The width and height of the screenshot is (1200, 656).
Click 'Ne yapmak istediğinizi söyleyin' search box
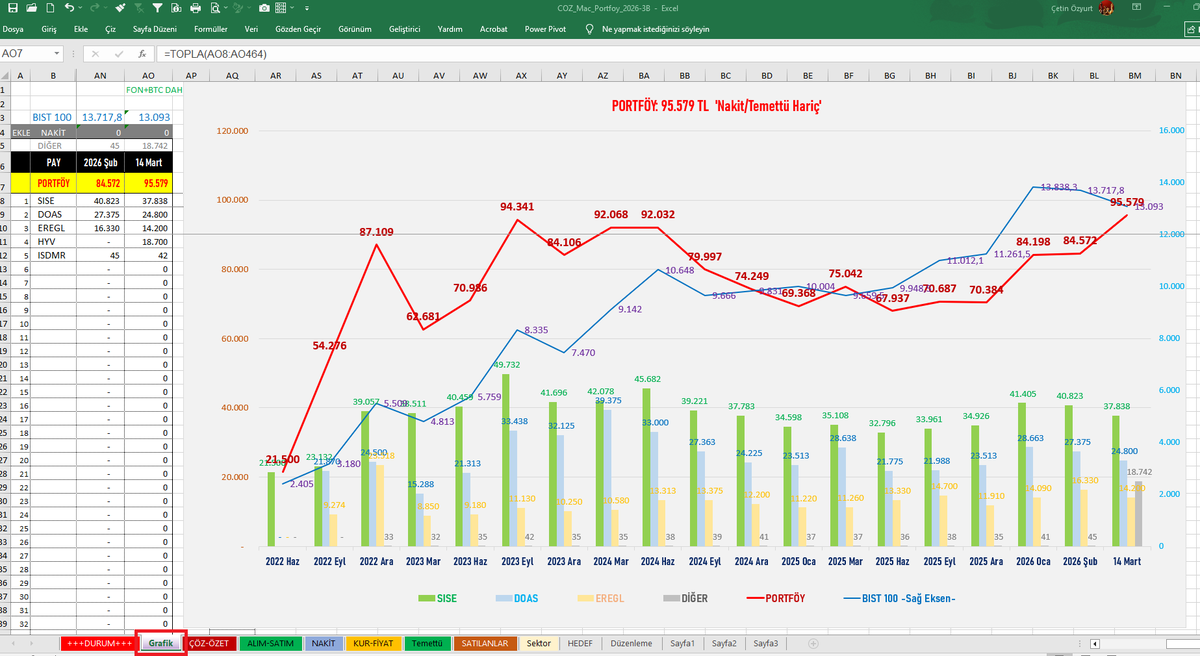[x=656, y=30]
